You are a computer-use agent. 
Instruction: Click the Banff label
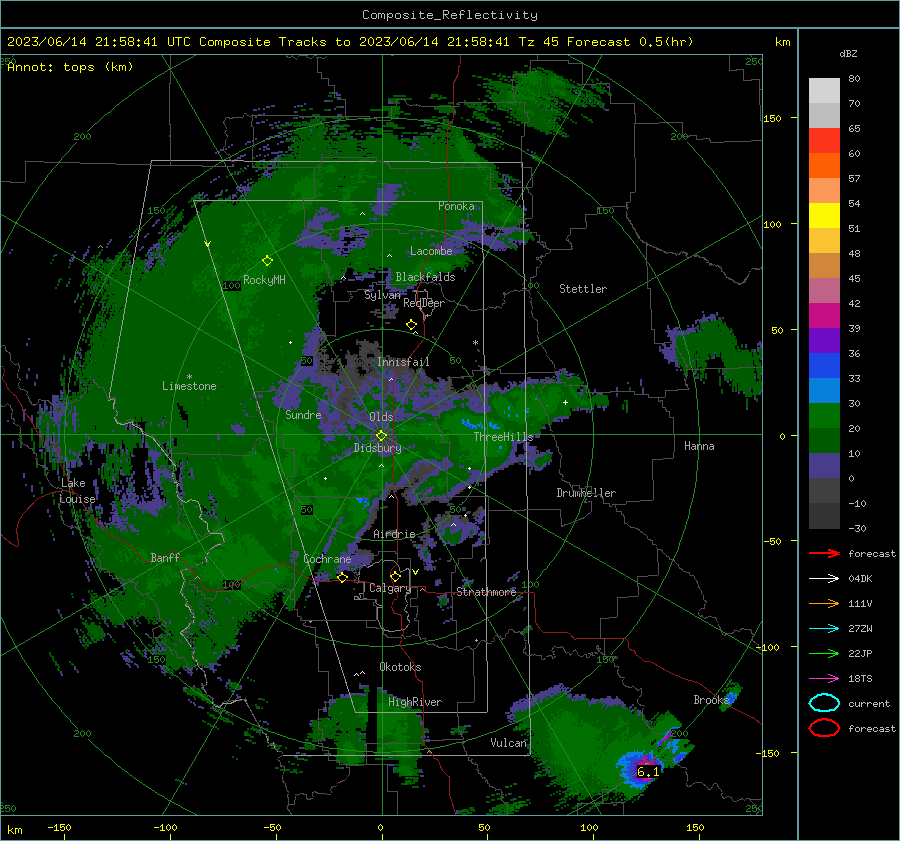pyautogui.click(x=165, y=557)
